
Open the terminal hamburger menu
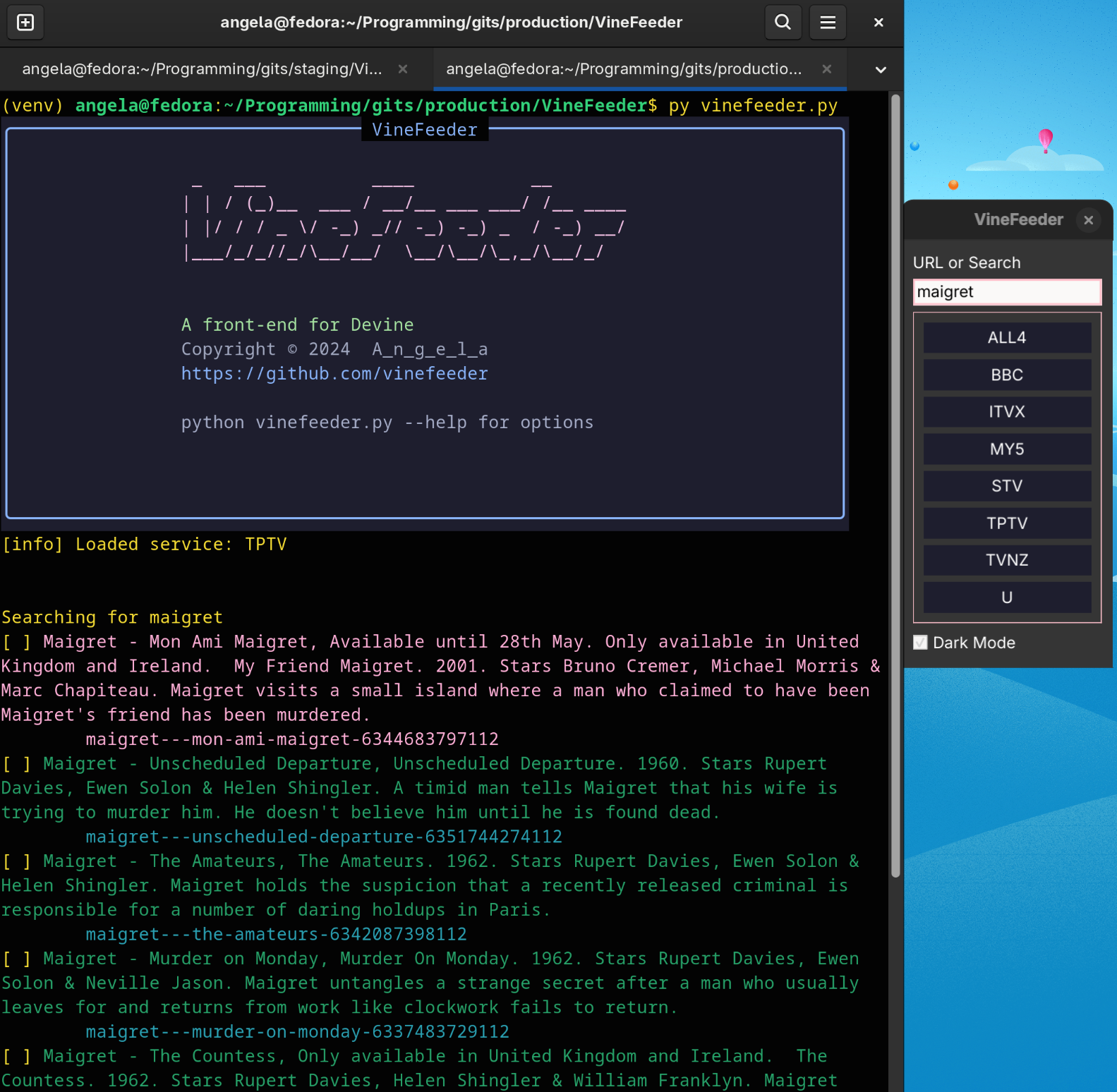tap(828, 23)
